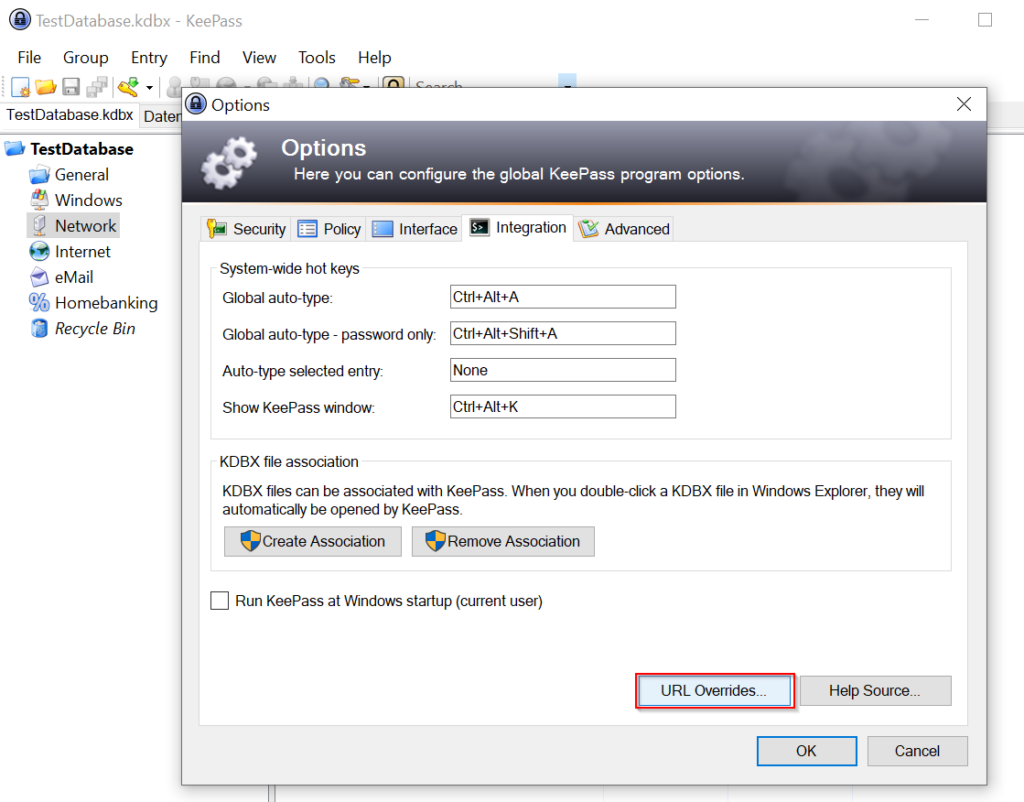
Task: Click the Add Entry key icon
Action: tap(128, 86)
